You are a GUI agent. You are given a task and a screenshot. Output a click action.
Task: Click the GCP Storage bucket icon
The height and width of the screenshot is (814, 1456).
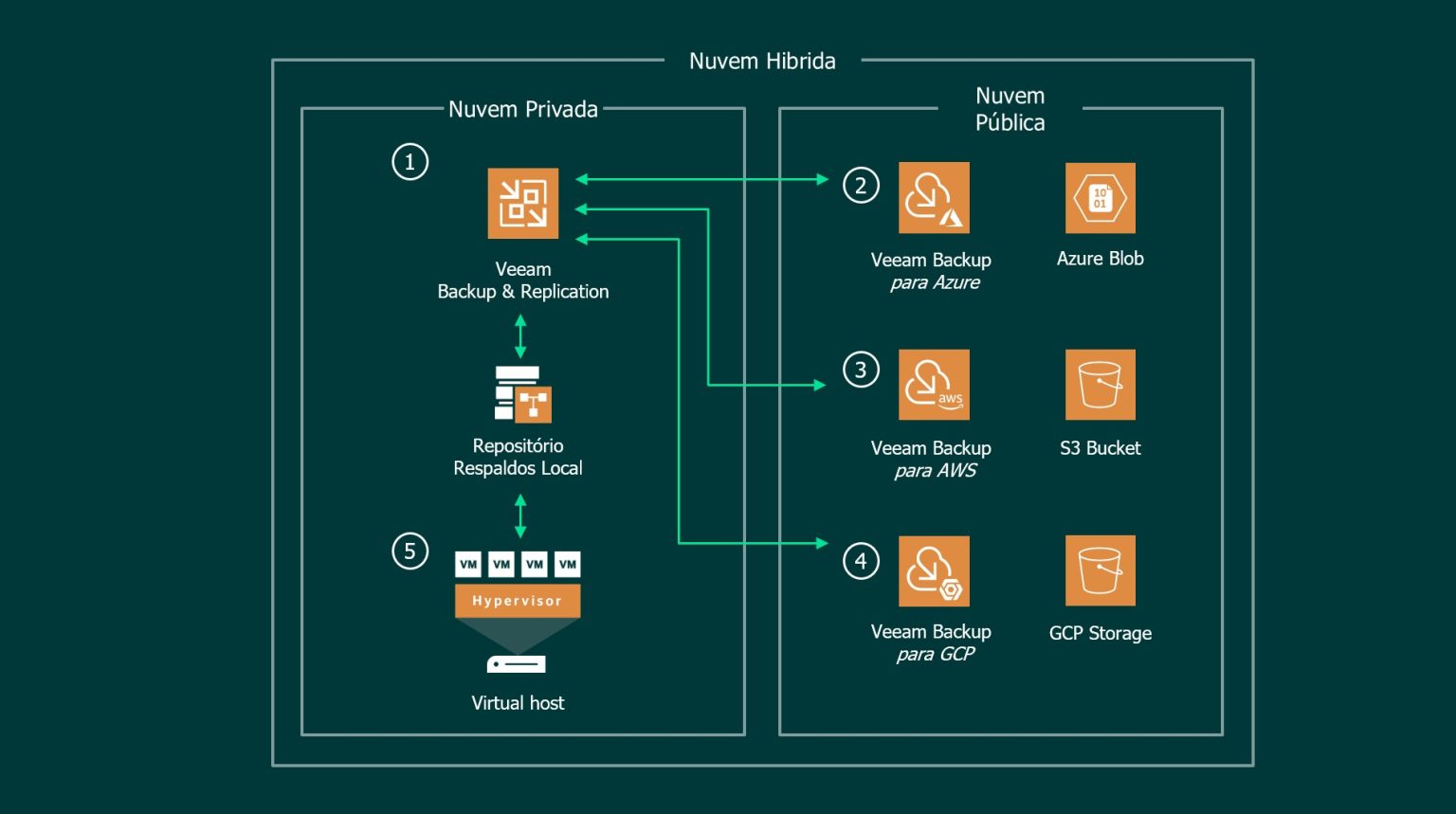click(1101, 570)
